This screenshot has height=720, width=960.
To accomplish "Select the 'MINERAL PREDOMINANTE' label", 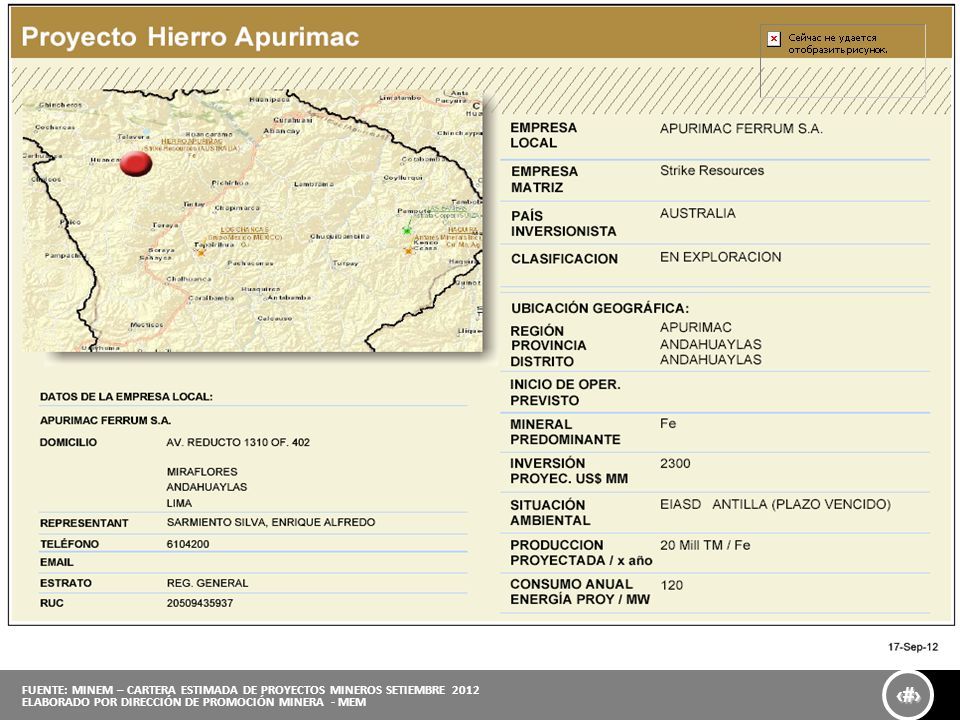I will (x=565, y=432).
